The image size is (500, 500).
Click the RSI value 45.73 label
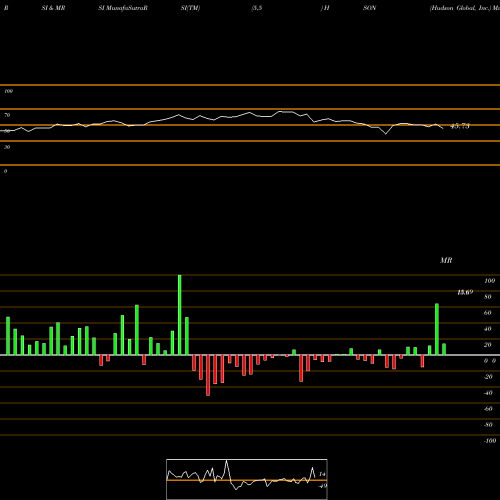pyautogui.click(x=460, y=126)
